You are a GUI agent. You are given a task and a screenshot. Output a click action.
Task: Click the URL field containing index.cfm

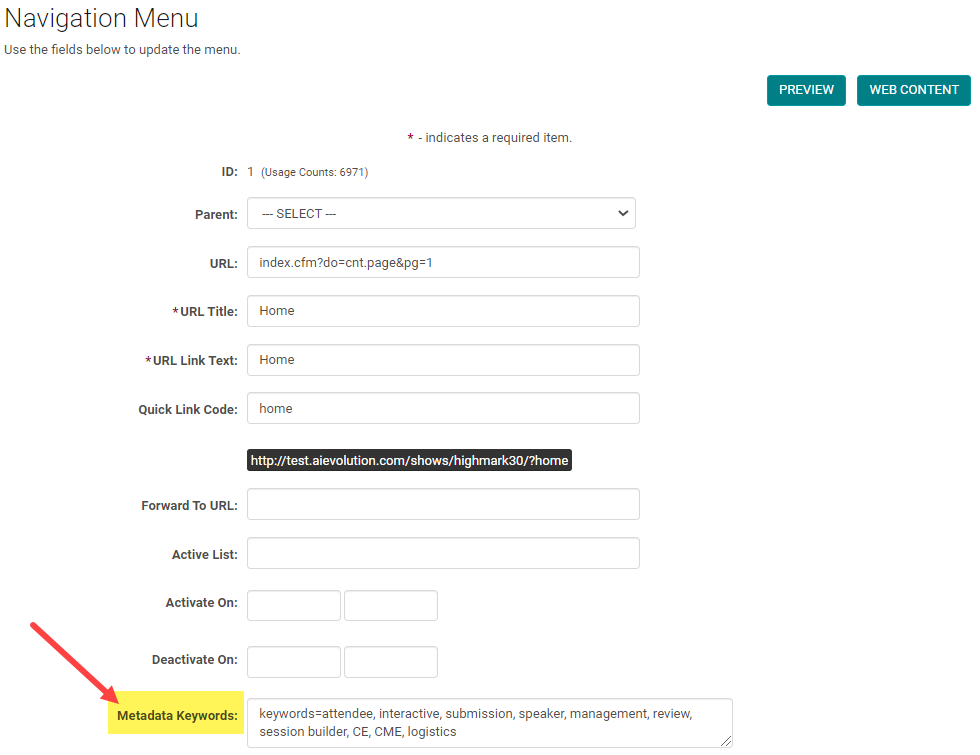coord(443,262)
